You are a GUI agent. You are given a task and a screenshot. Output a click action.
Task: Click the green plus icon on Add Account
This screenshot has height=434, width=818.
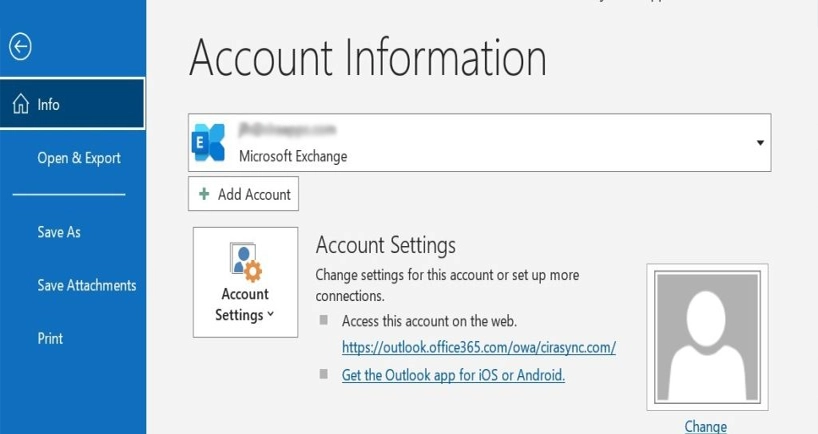[x=204, y=194]
